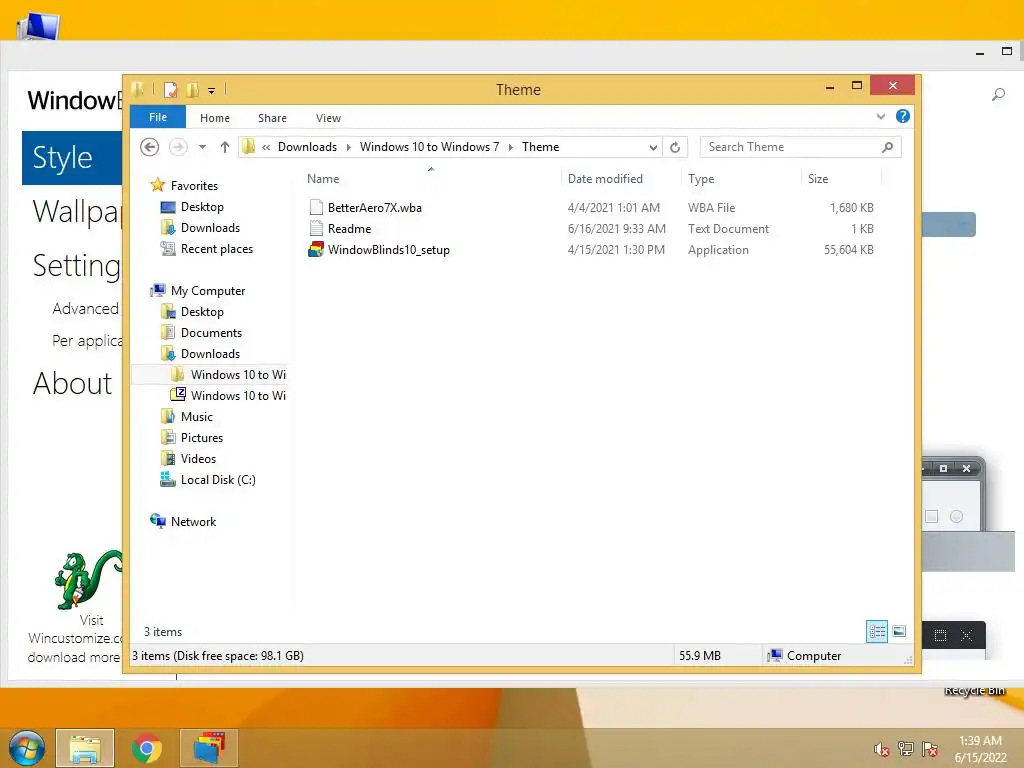The image size is (1024, 768).
Task: Open the File ribbon tab
Action: (158, 117)
